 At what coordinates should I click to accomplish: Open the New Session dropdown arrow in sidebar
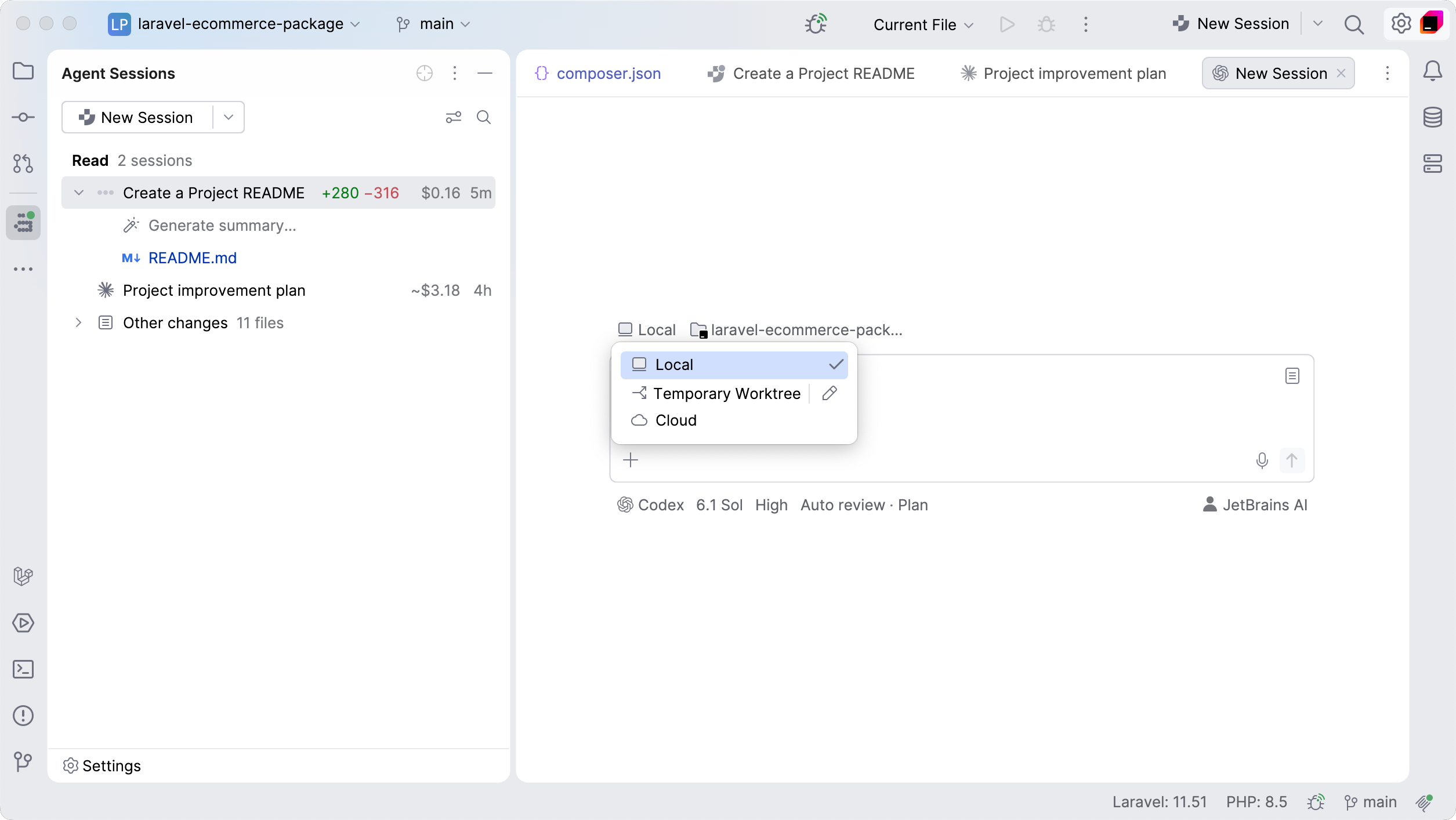coord(229,118)
